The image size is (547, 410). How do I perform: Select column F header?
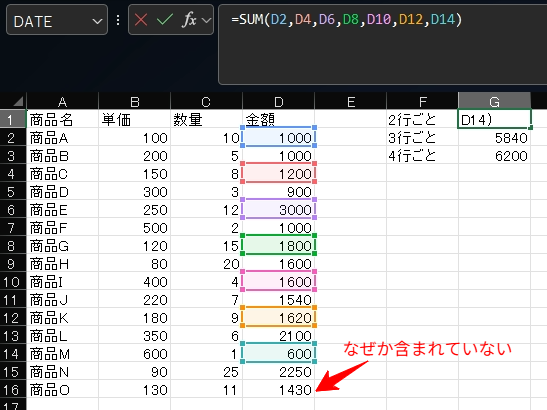click(422, 102)
